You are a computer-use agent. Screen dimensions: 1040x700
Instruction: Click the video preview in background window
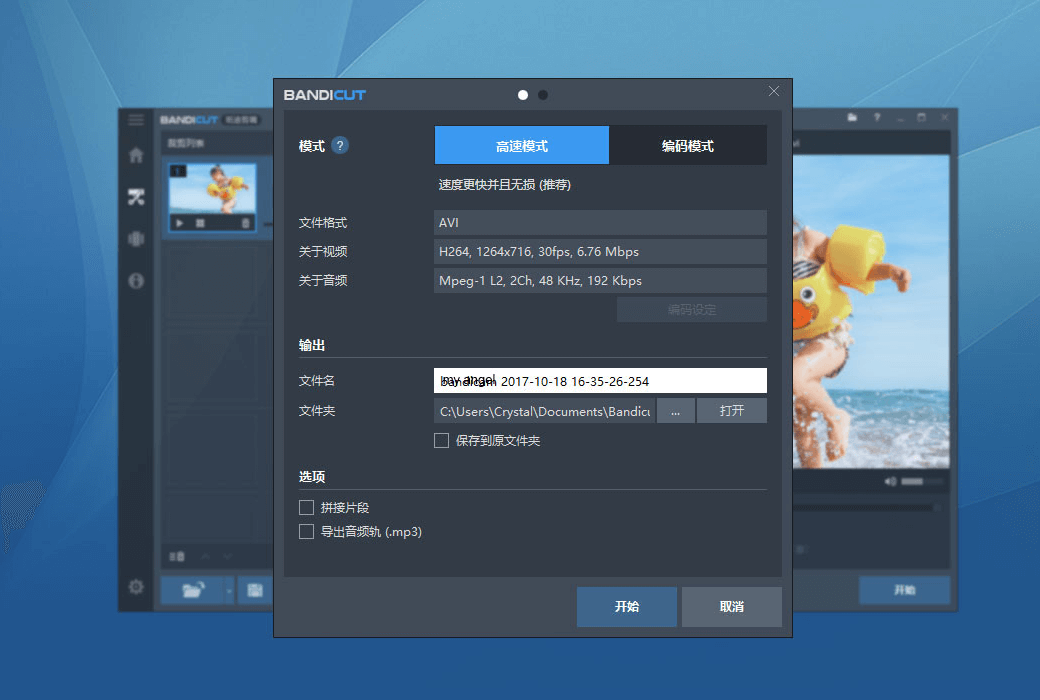pyautogui.click(x=871, y=312)
